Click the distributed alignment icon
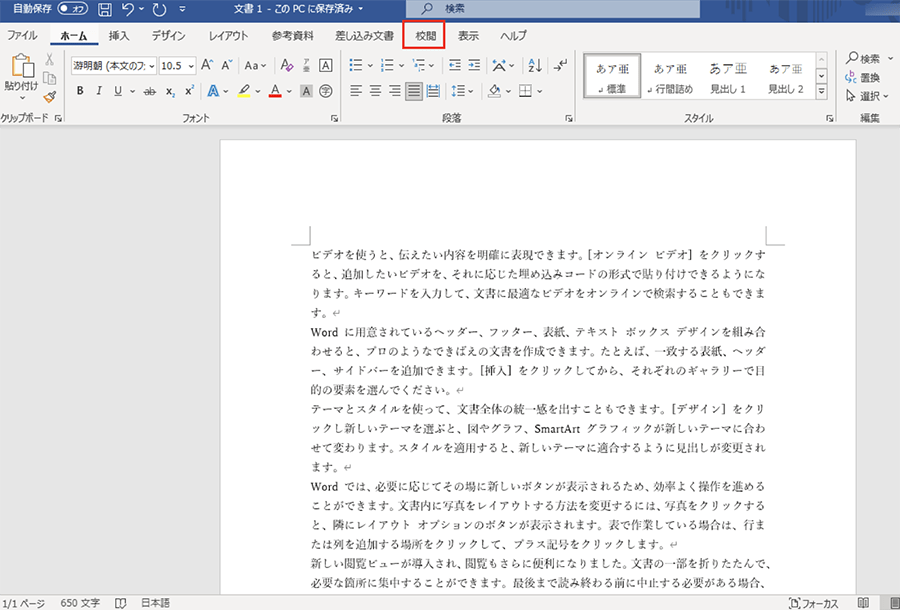 coord(433,91)
